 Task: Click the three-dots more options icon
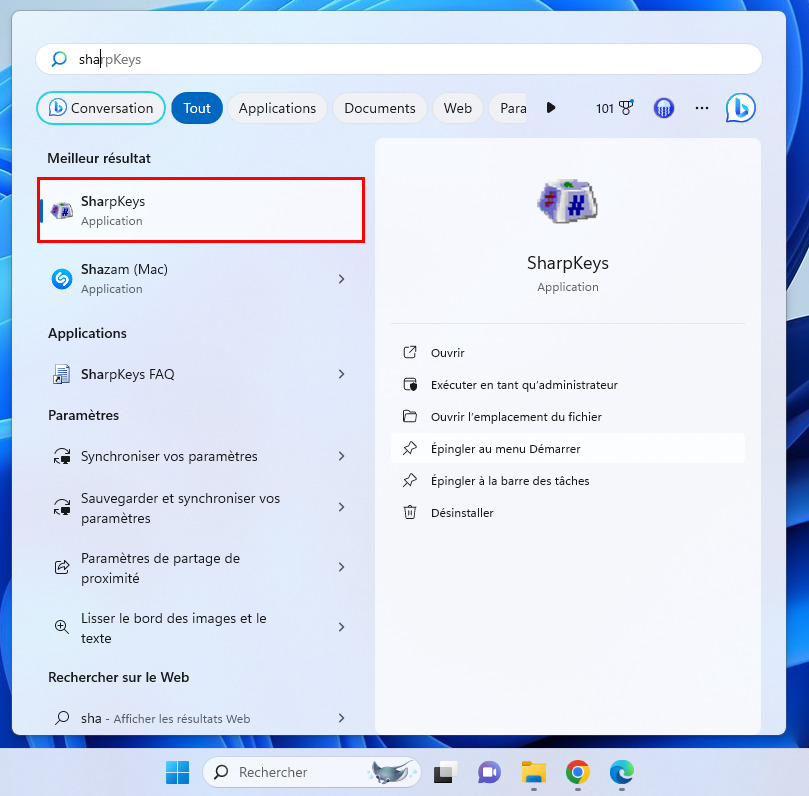[702, 108]
